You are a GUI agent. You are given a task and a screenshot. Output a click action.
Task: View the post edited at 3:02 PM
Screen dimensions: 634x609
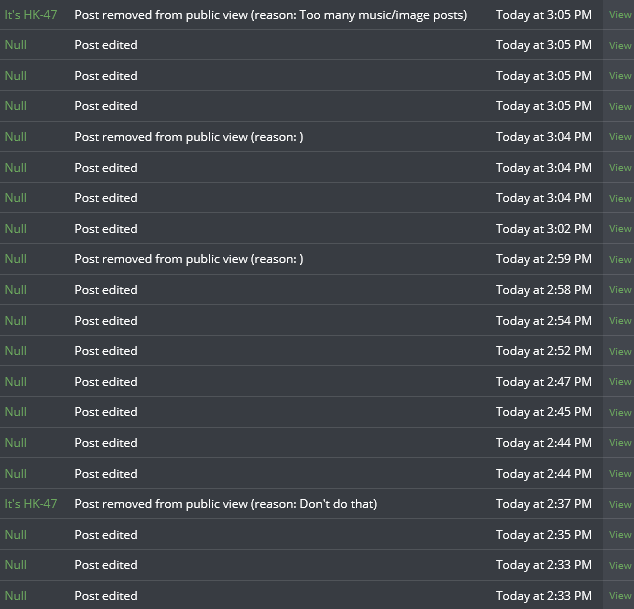620,229
